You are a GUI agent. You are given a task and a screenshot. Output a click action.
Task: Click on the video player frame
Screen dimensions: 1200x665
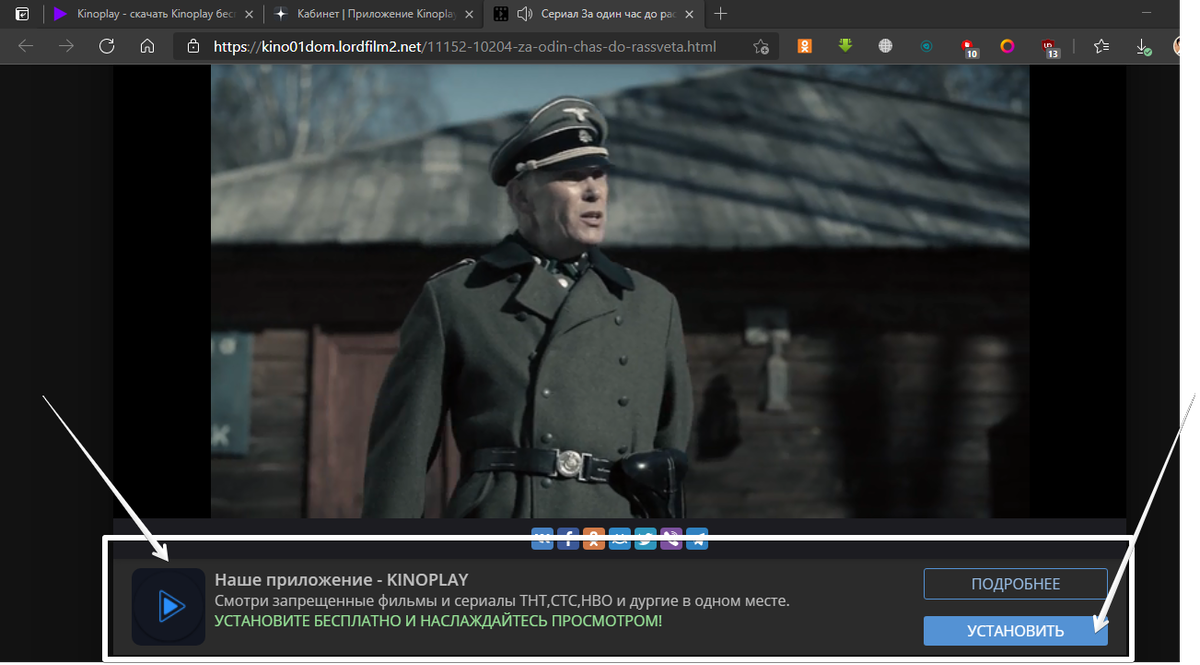click(x=620, y=292)
